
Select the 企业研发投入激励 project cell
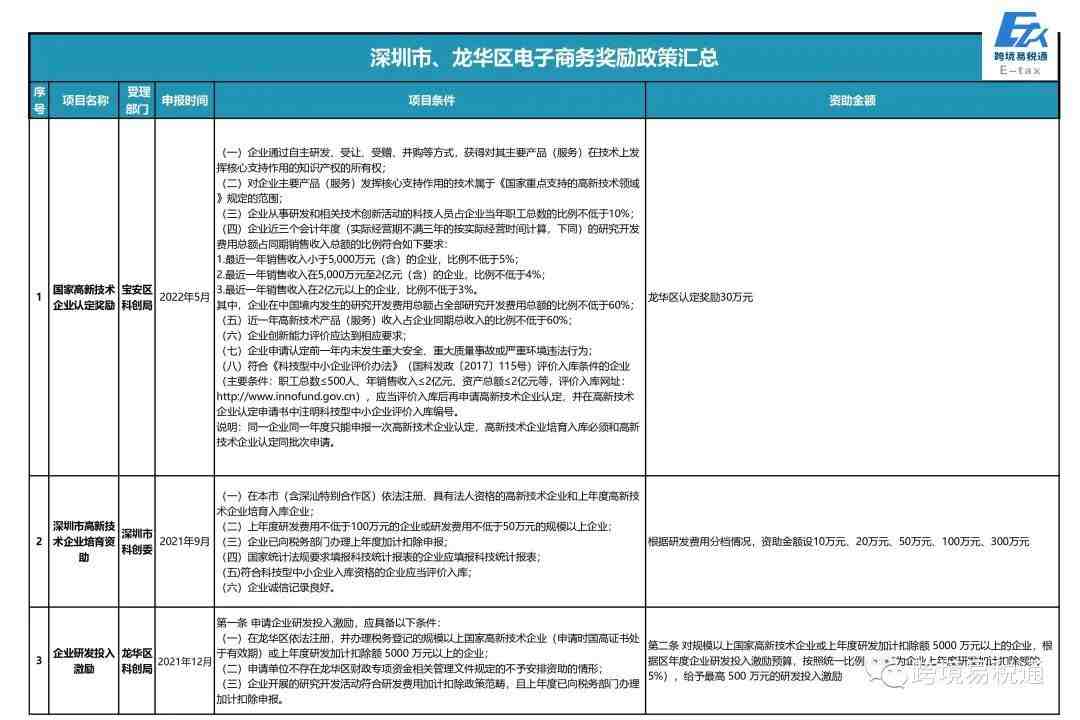85,660
